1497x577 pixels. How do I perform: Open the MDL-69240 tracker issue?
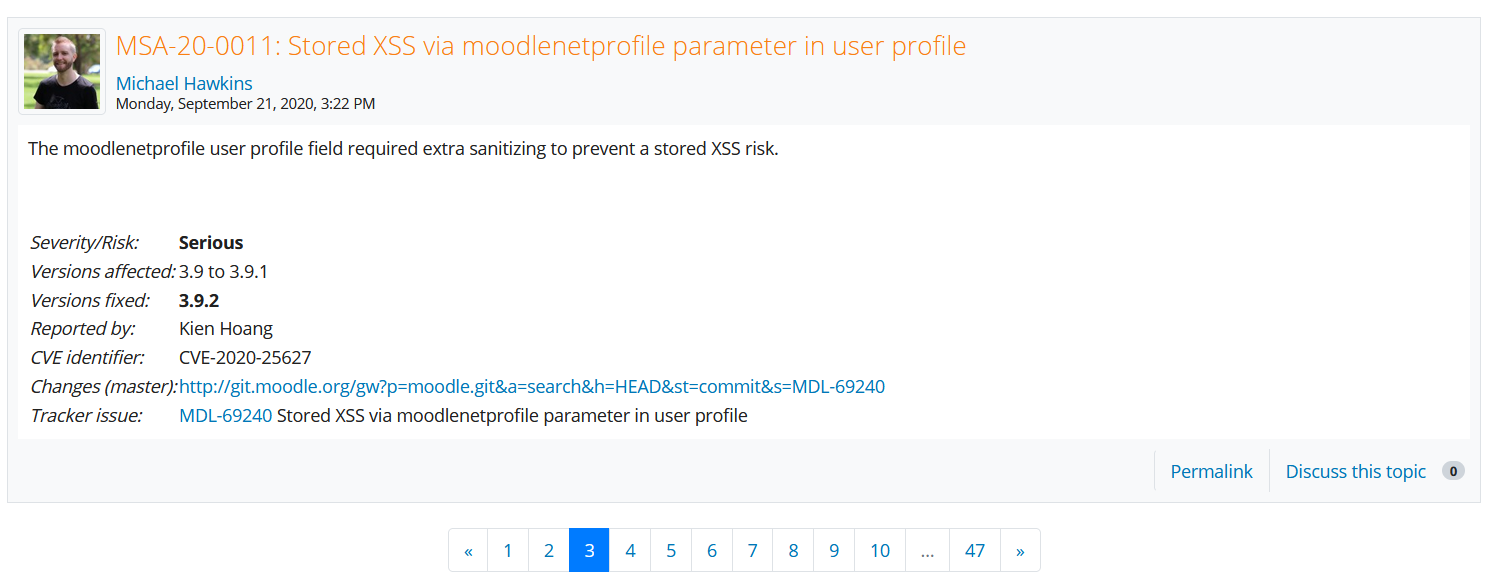tap(225, 415)
